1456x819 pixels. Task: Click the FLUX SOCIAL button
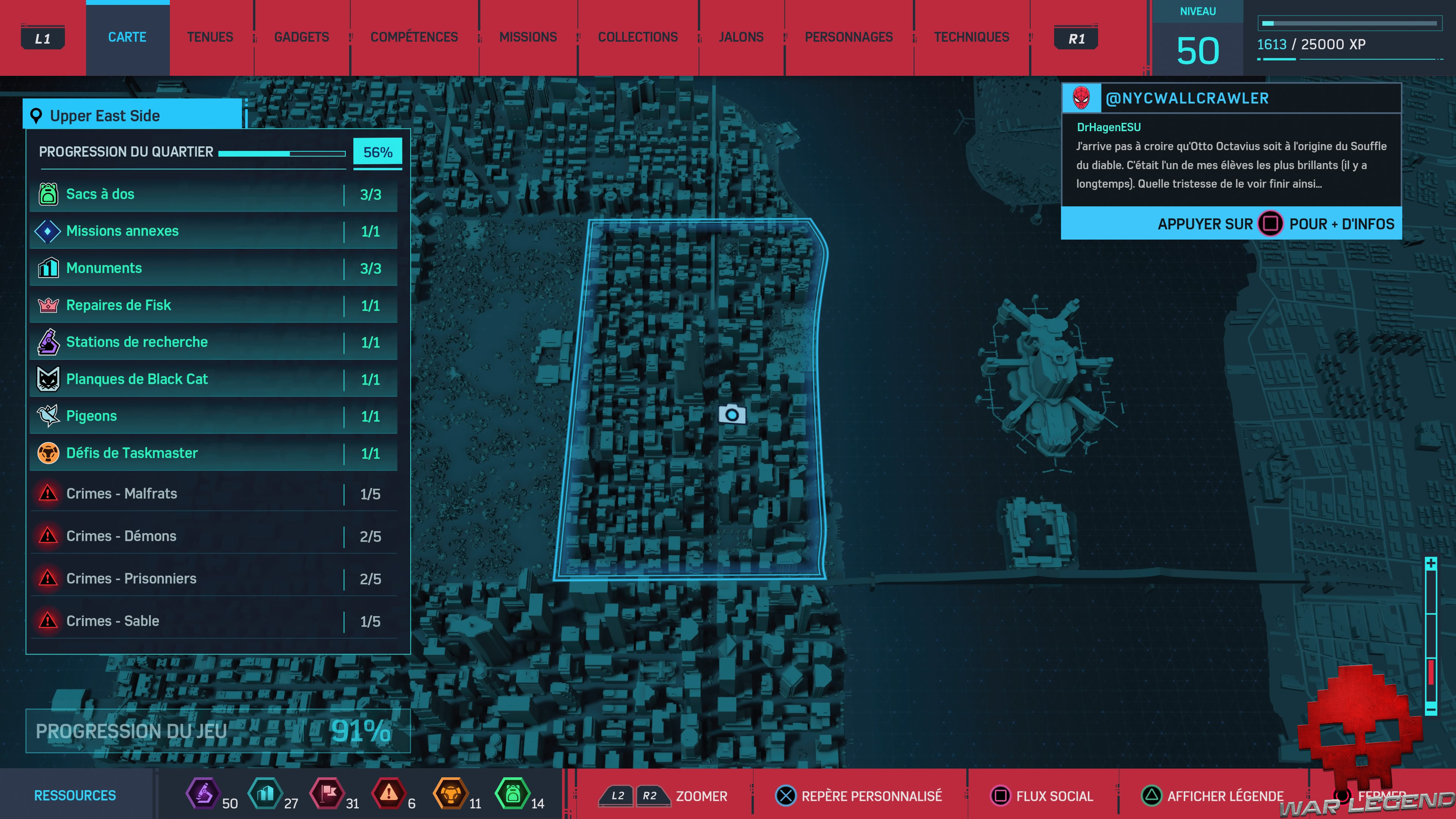[x=1042, y=796]
